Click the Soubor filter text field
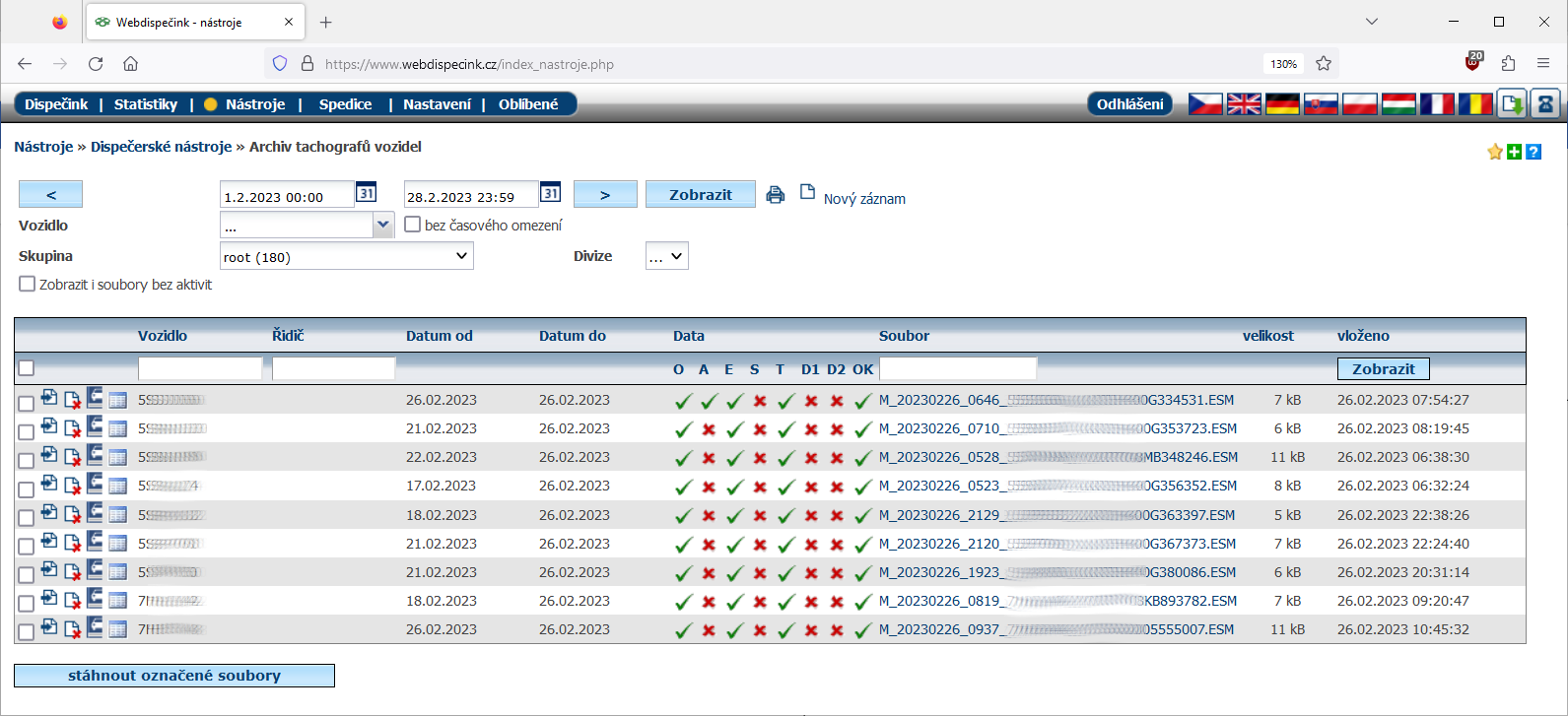This screenshot has width=1568, height=716. (957, 369)
